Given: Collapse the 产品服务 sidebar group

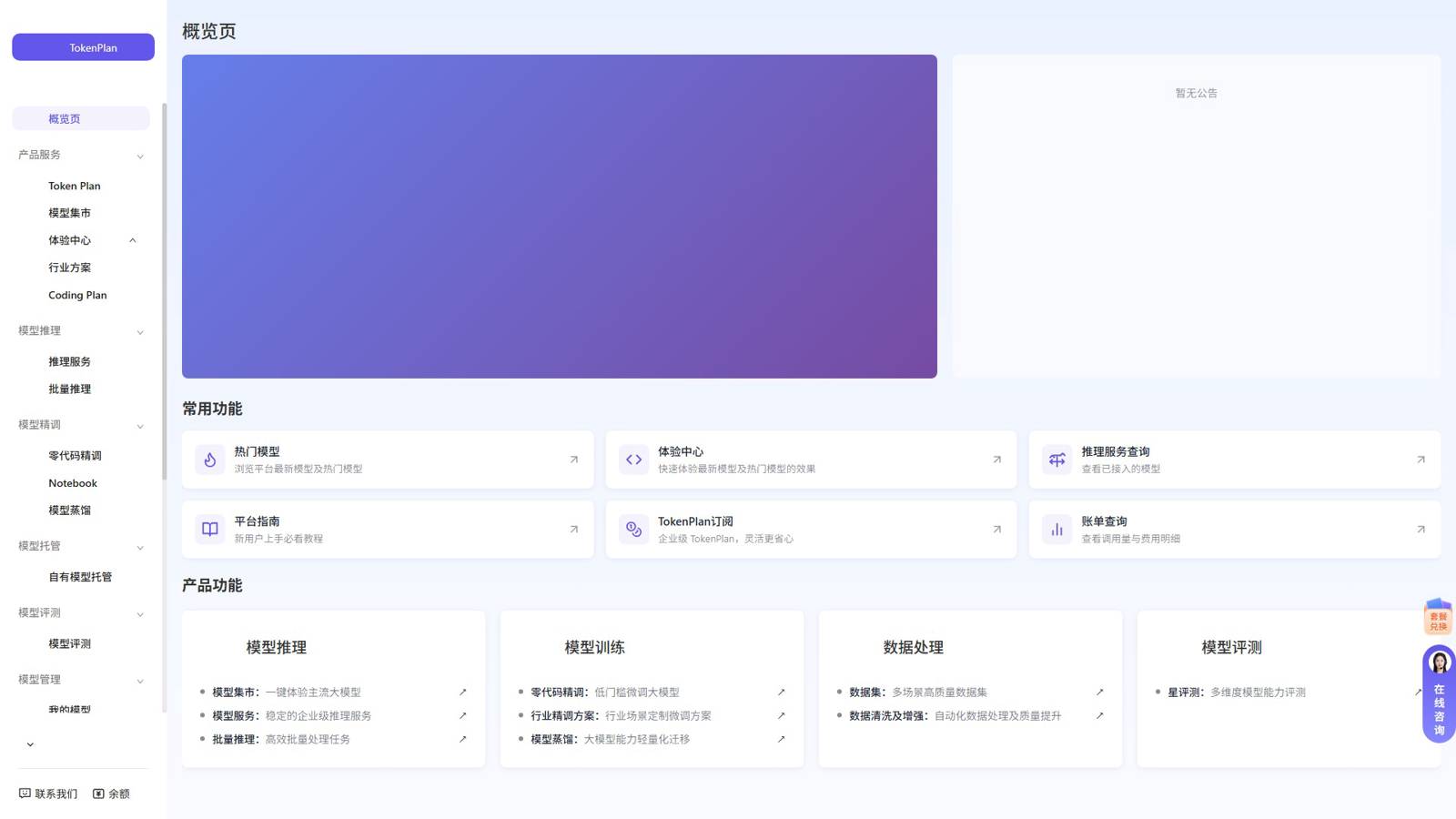Looking at the screenshot, I should pyautogui.click(x=140, y=157).
